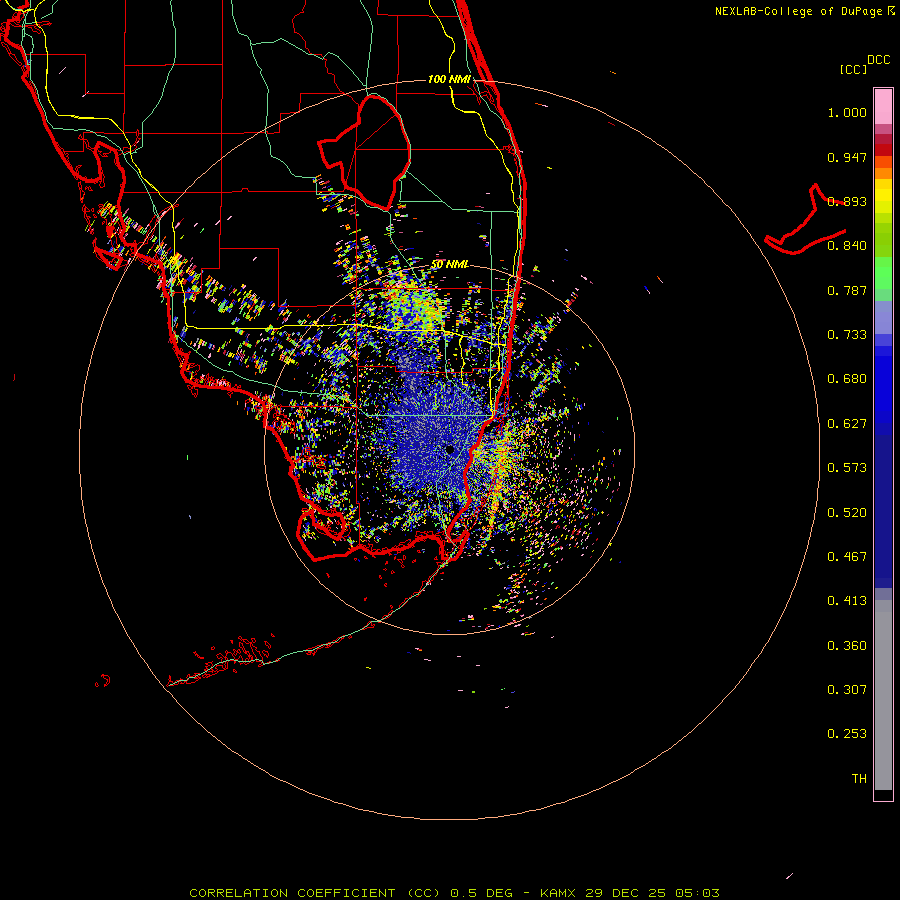Click the 1.000 scale value
This screenshot has width=900, height=900.
point(847,112)
